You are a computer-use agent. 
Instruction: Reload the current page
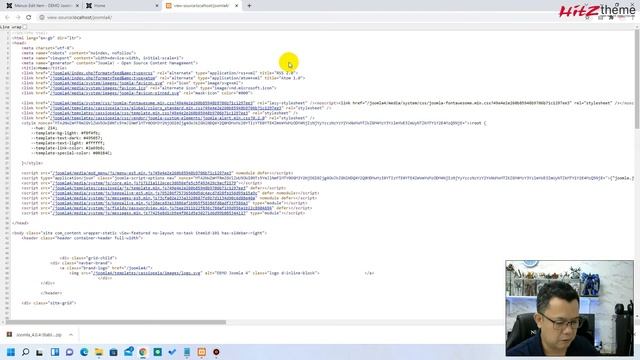[29, 18]
